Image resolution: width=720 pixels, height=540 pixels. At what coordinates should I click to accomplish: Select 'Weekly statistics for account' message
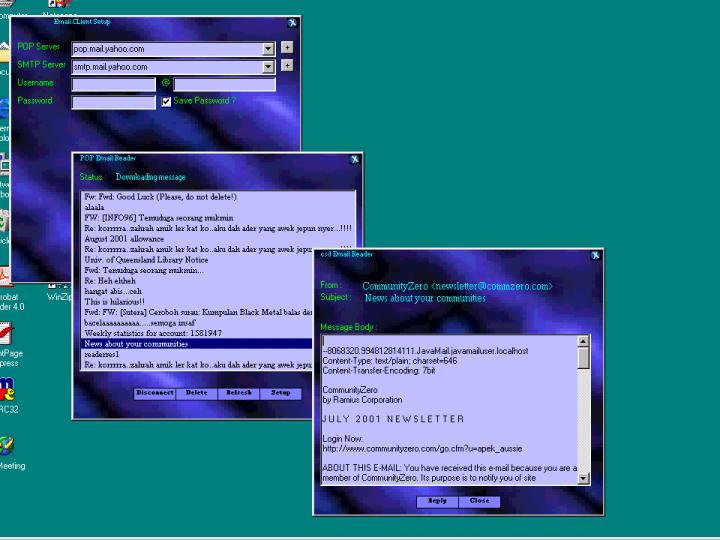pyautogui.click(x=153, y=333)
